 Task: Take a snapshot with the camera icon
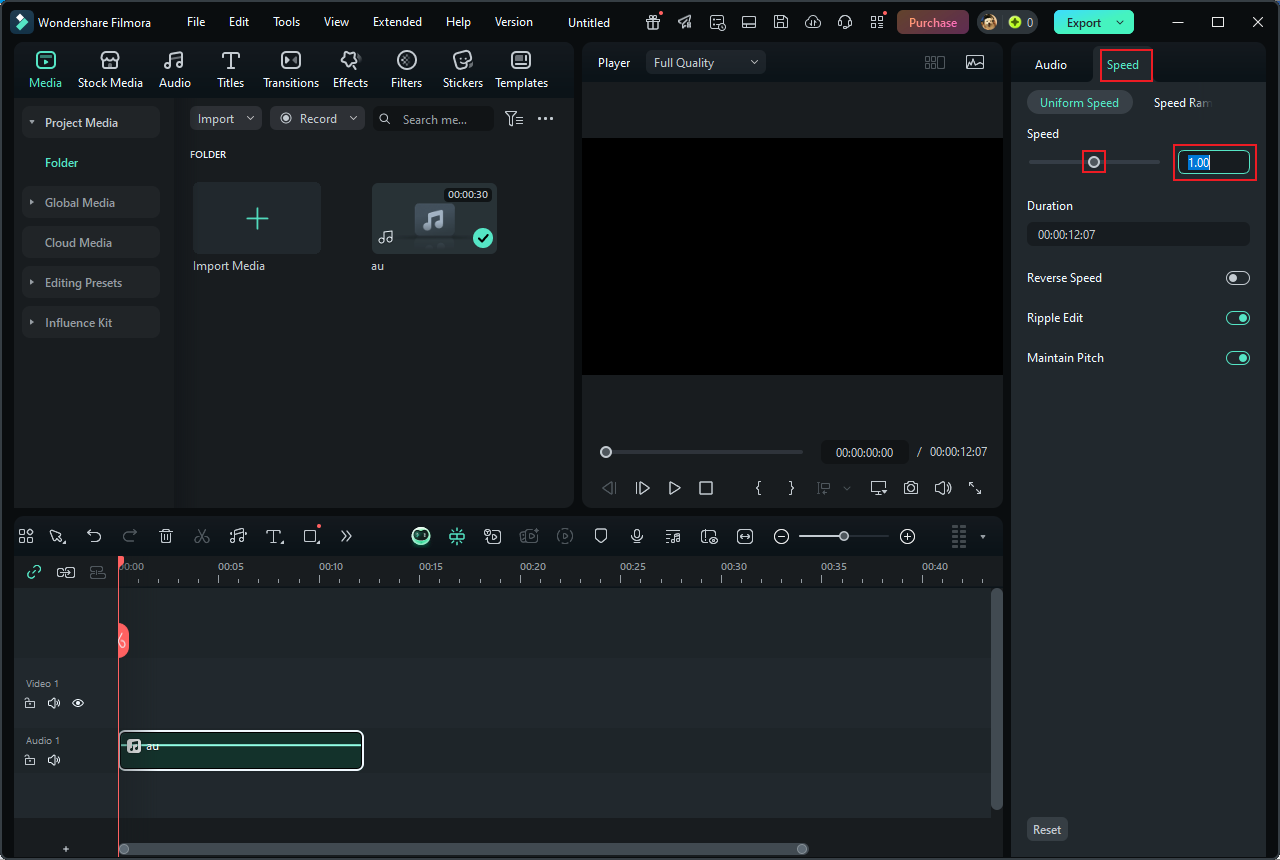pyautogui.click(x=910, y=488)
